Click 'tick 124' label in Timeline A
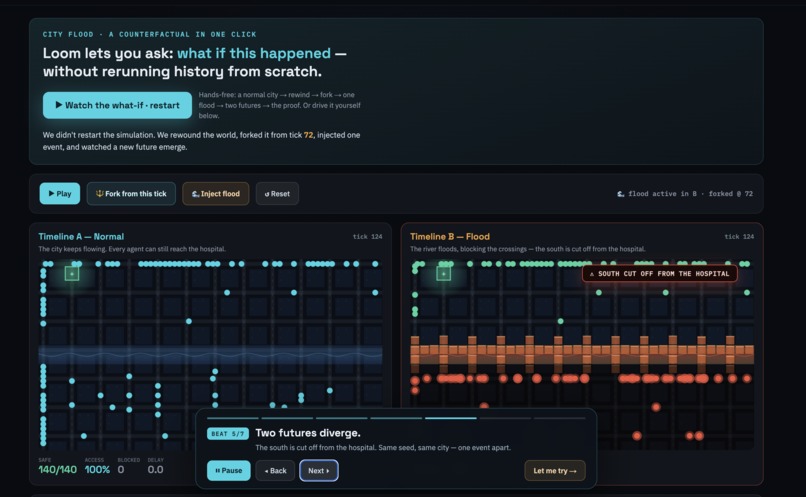806x497 pixels. point(368,236)
